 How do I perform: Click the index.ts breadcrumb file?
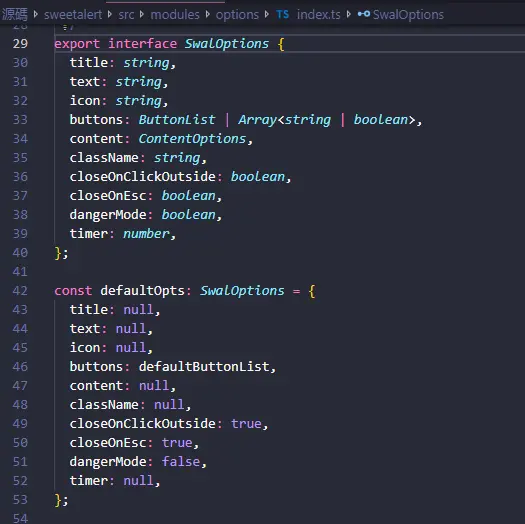318,14
